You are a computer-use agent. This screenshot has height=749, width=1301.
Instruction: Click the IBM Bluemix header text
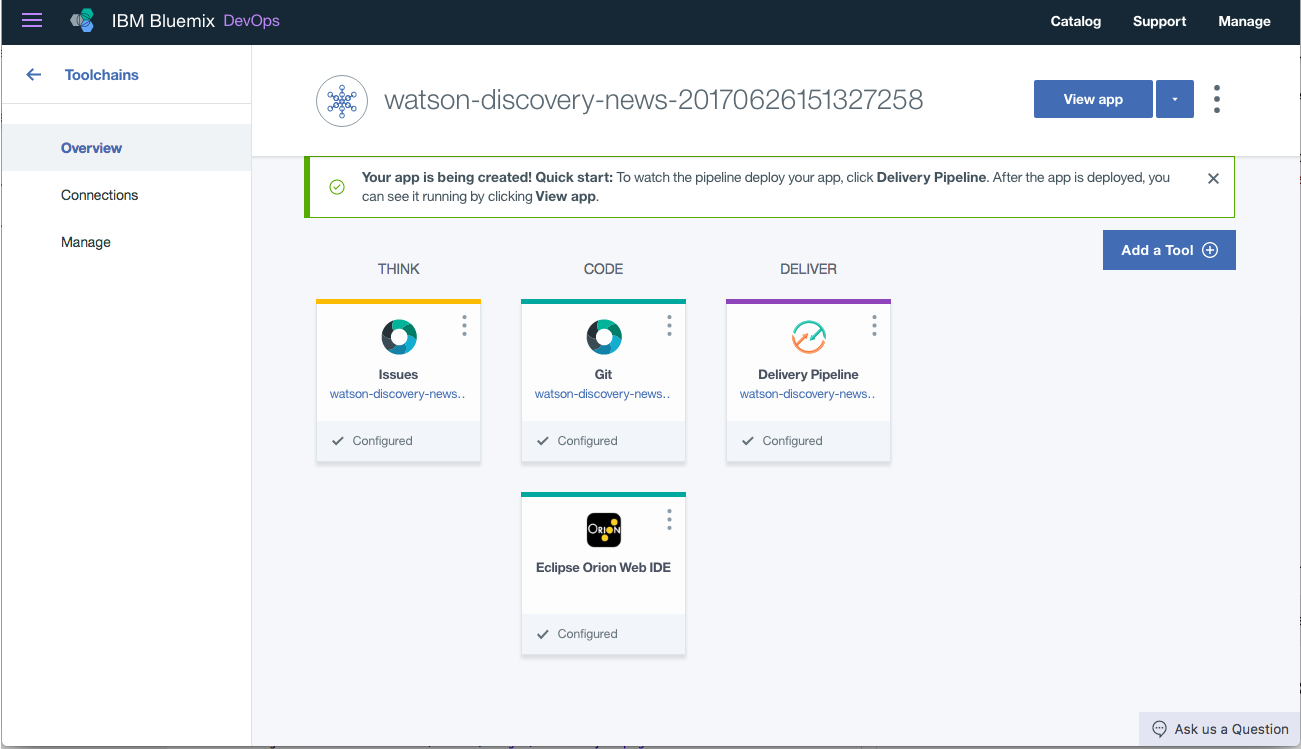point(163,21)
